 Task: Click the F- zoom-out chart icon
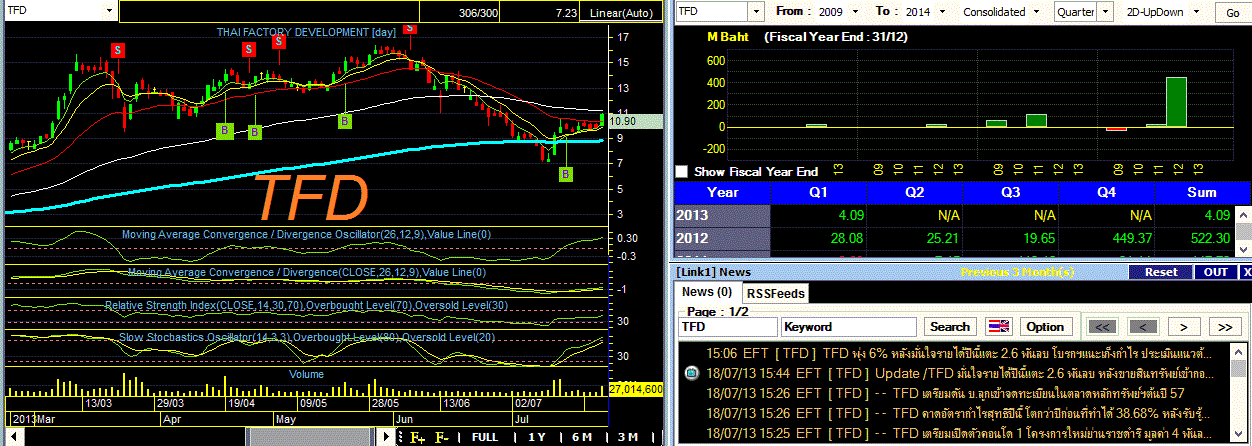click(441, 437)
